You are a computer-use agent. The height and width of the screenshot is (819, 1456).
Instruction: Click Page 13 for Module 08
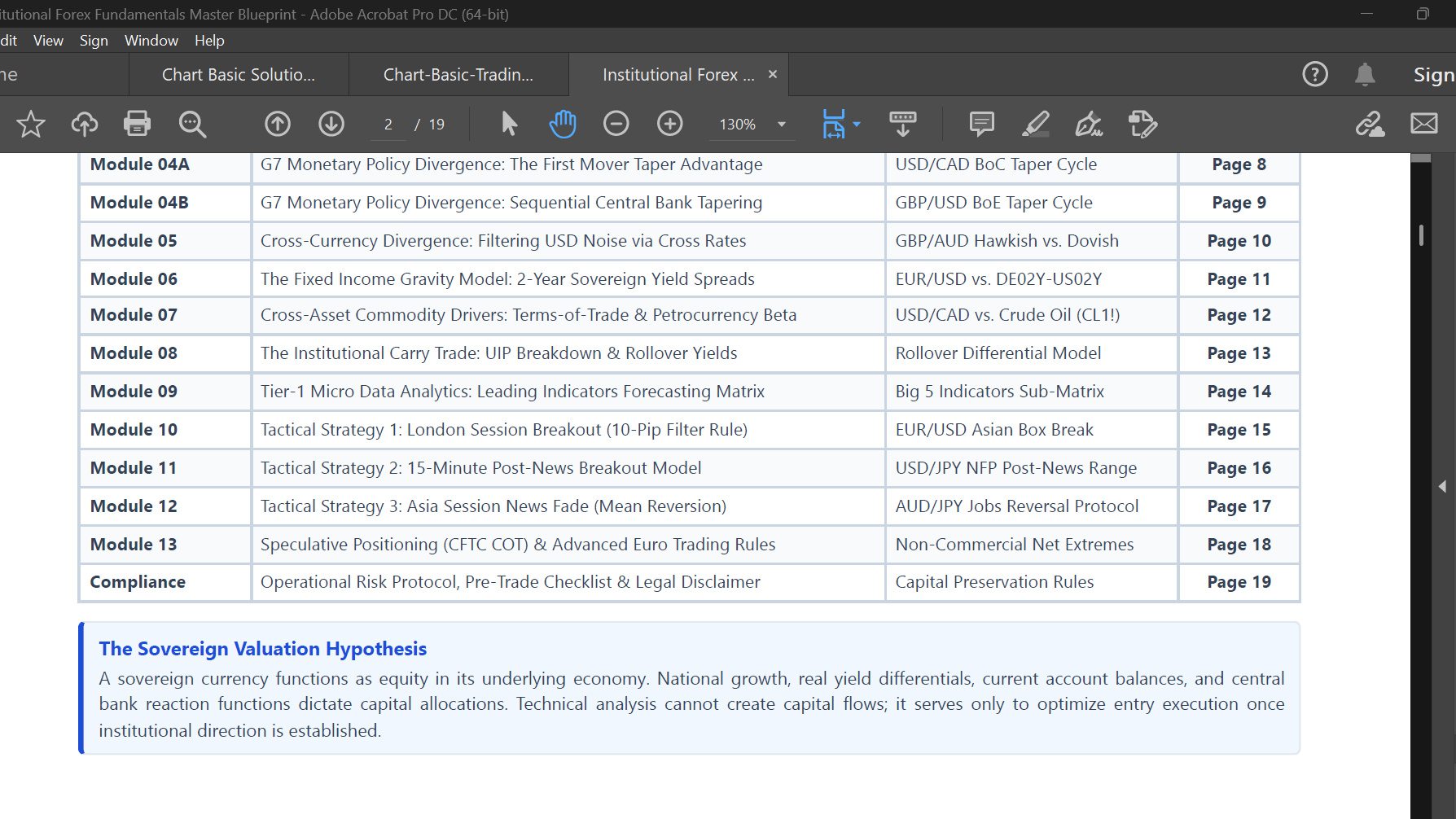click(1239, 353)
